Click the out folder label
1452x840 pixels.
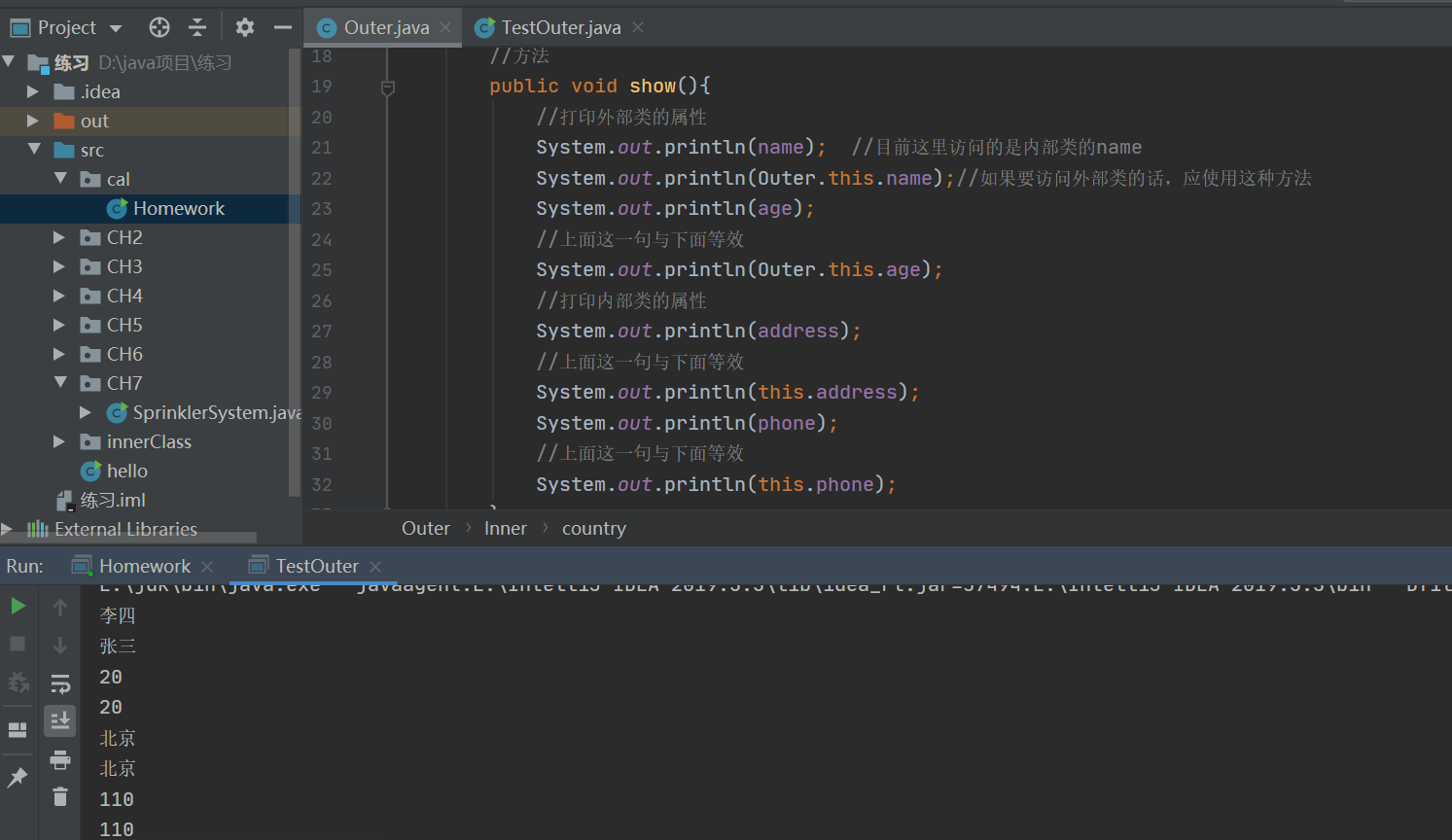(94, 121)
